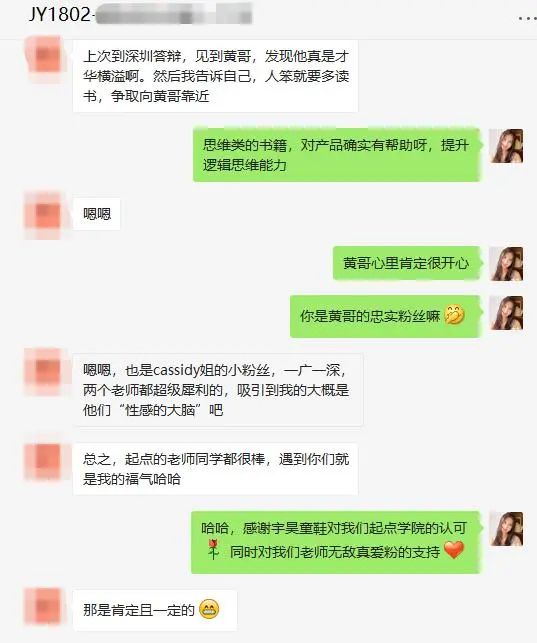Click the woman's avatar next to 思维类的书籍 message
The width and height of the screenshot is (537, 643).
tap(507, 146)
